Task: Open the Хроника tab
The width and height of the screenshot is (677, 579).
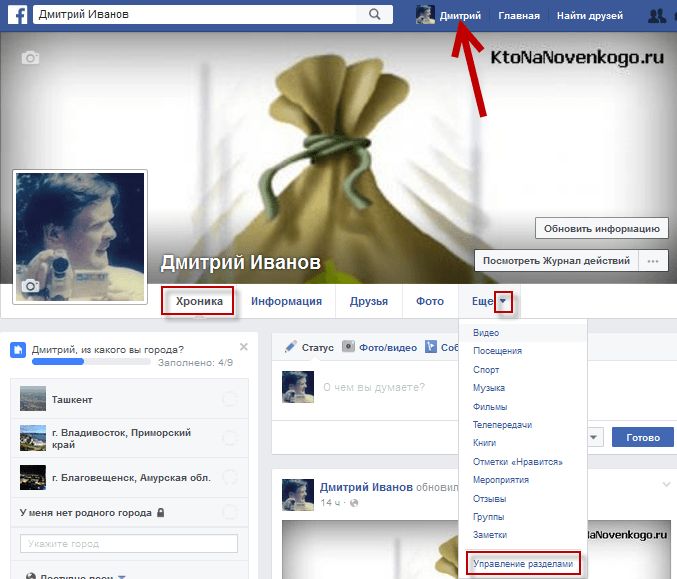Action: pyautogui.click(x=199, y=301)
